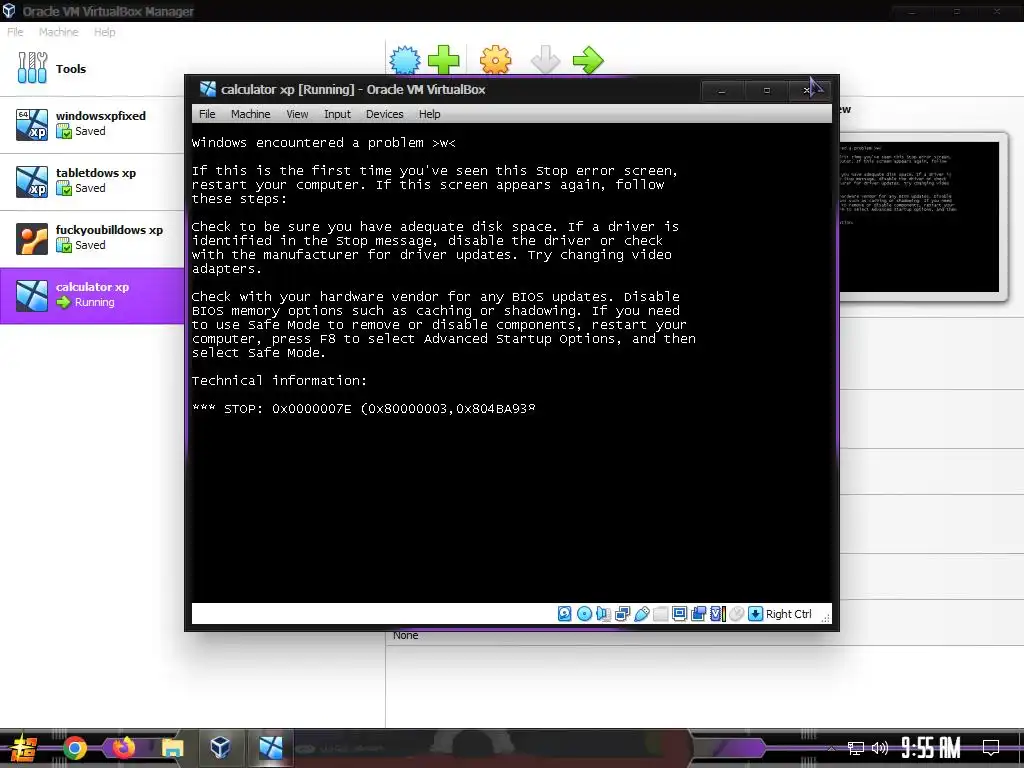The image size is (1024, 768).
Task: Open Settings via the orange gear icon
Action: point(496,60)
